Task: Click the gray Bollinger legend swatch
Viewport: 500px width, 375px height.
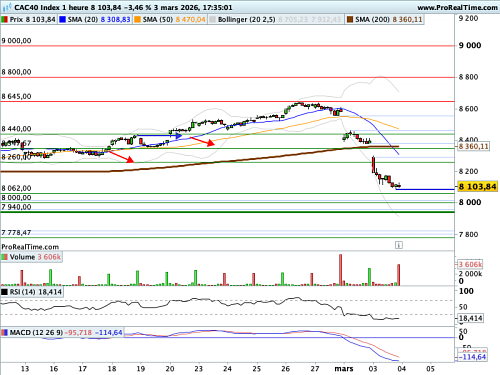Action: coord(212,20)
